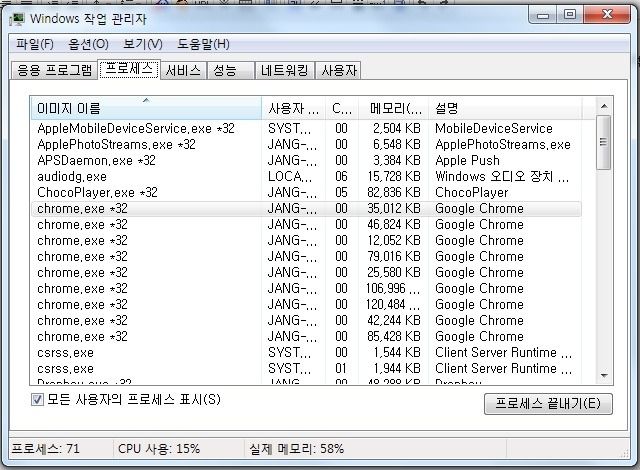The width and height of the screenshot is (640, 470).
Task: Open the 옵션(O) menu
Action: (88, 44)
